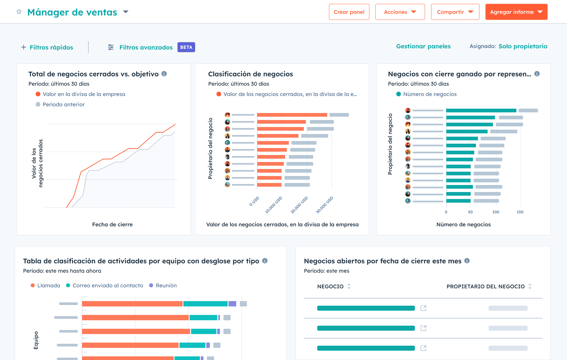Open the Acciones dropdown menu
Viewport: 567px width, 360px height.
pyautogui.click(x=400, y=12)
